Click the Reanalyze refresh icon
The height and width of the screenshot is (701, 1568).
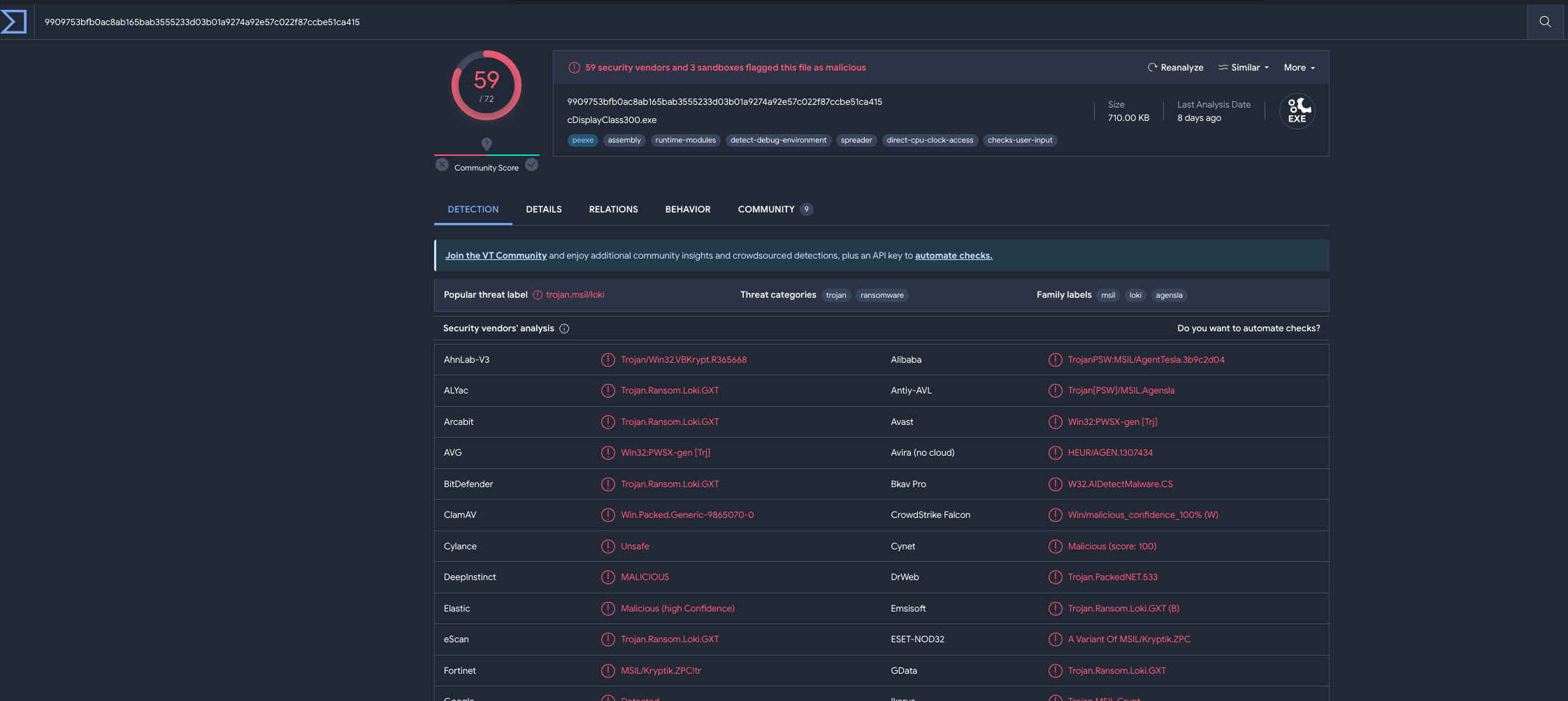pyautogui.click(x=1152, y=68)
